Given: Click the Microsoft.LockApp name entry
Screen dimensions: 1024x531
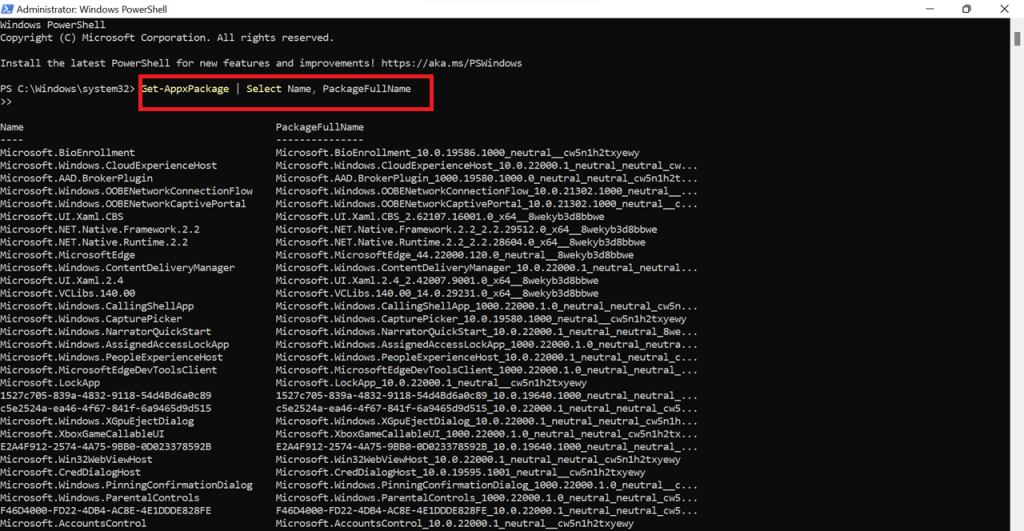Looking at the screenshot, I should (x=50, y=382).
